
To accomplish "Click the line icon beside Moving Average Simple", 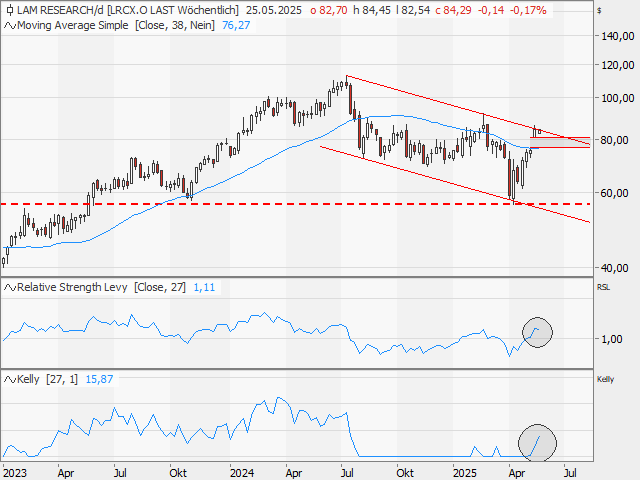I will tap(10, 26).
